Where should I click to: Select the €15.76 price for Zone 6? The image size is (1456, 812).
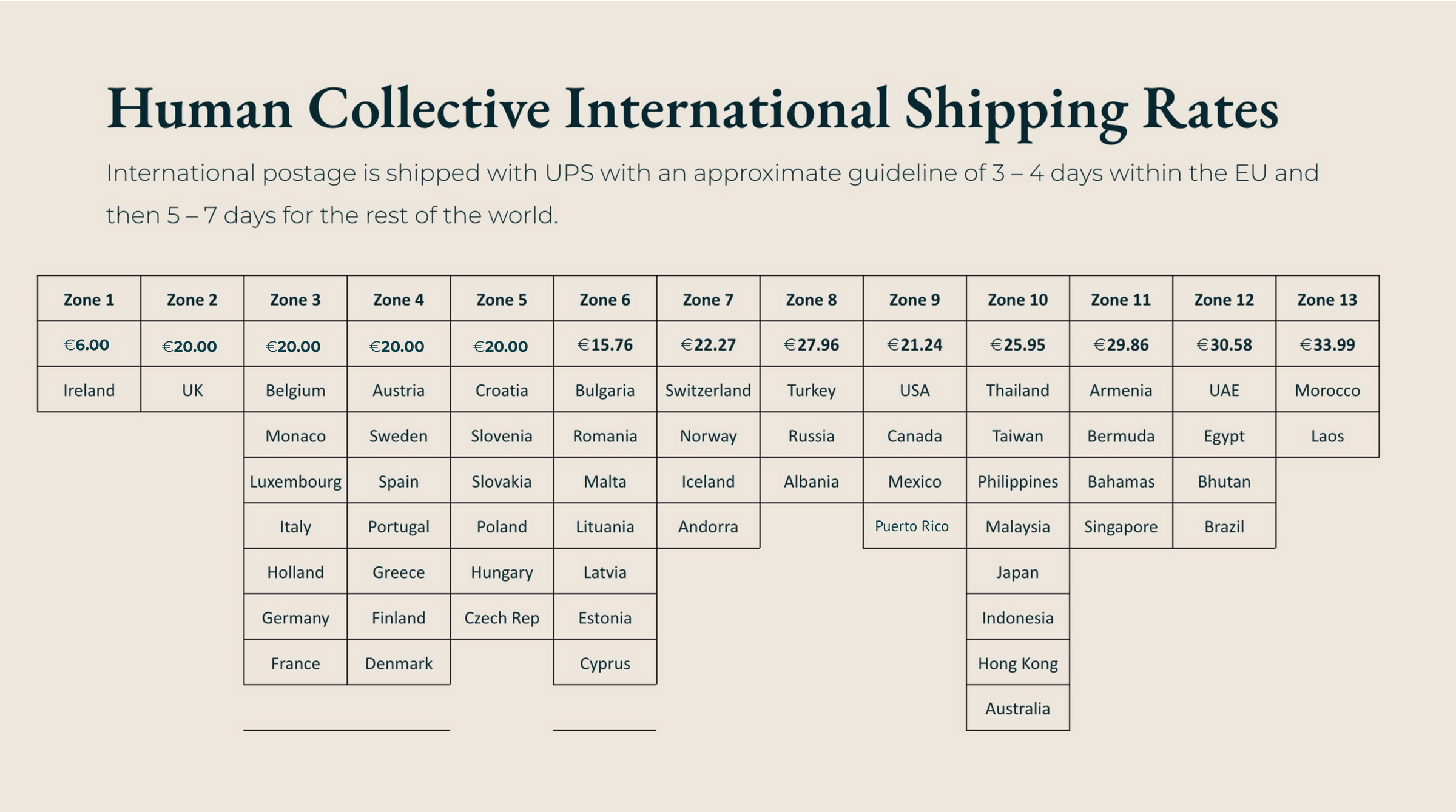click(605, 344)
